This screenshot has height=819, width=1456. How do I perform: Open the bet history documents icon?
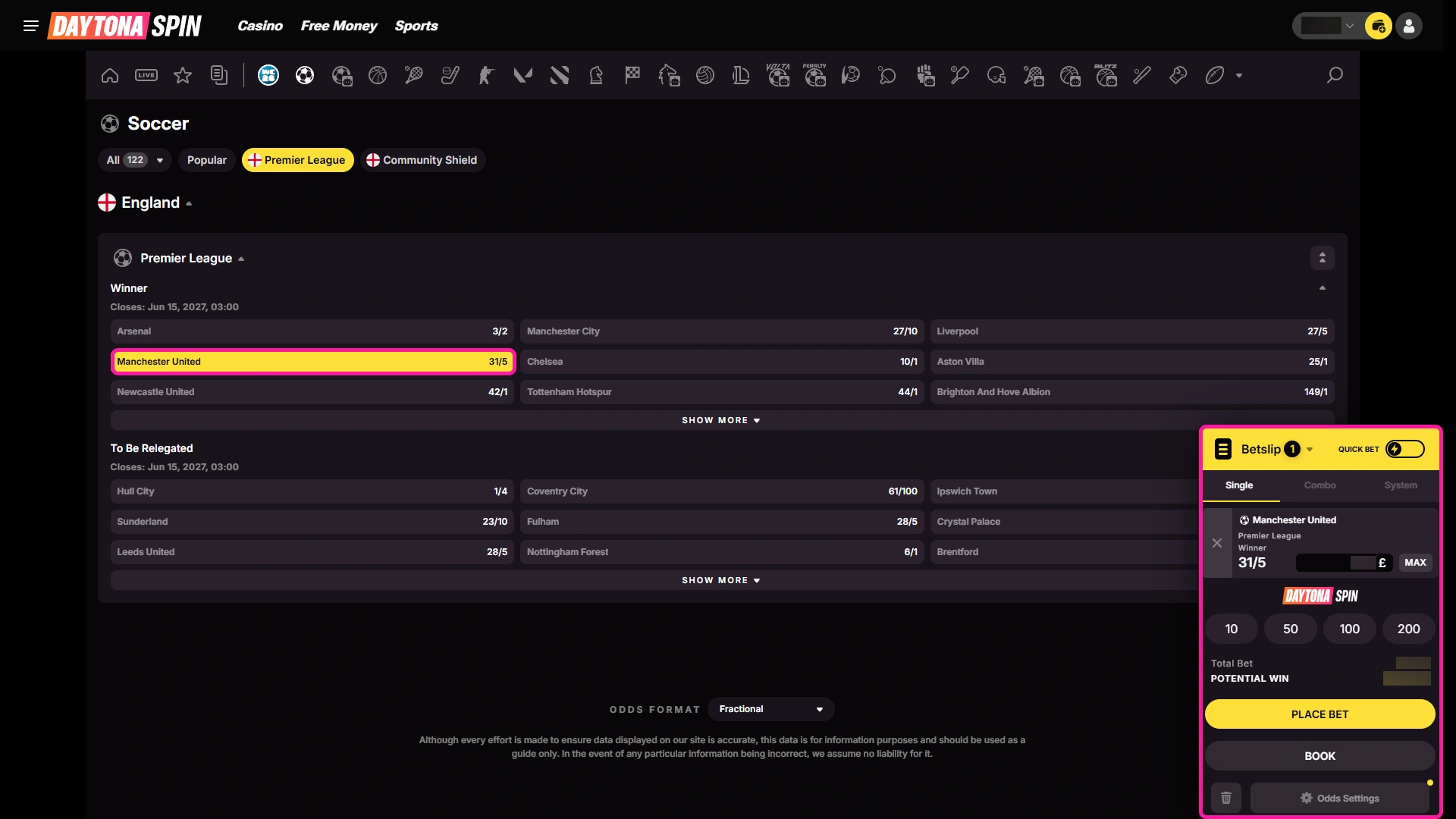click(x=219, y=75)
